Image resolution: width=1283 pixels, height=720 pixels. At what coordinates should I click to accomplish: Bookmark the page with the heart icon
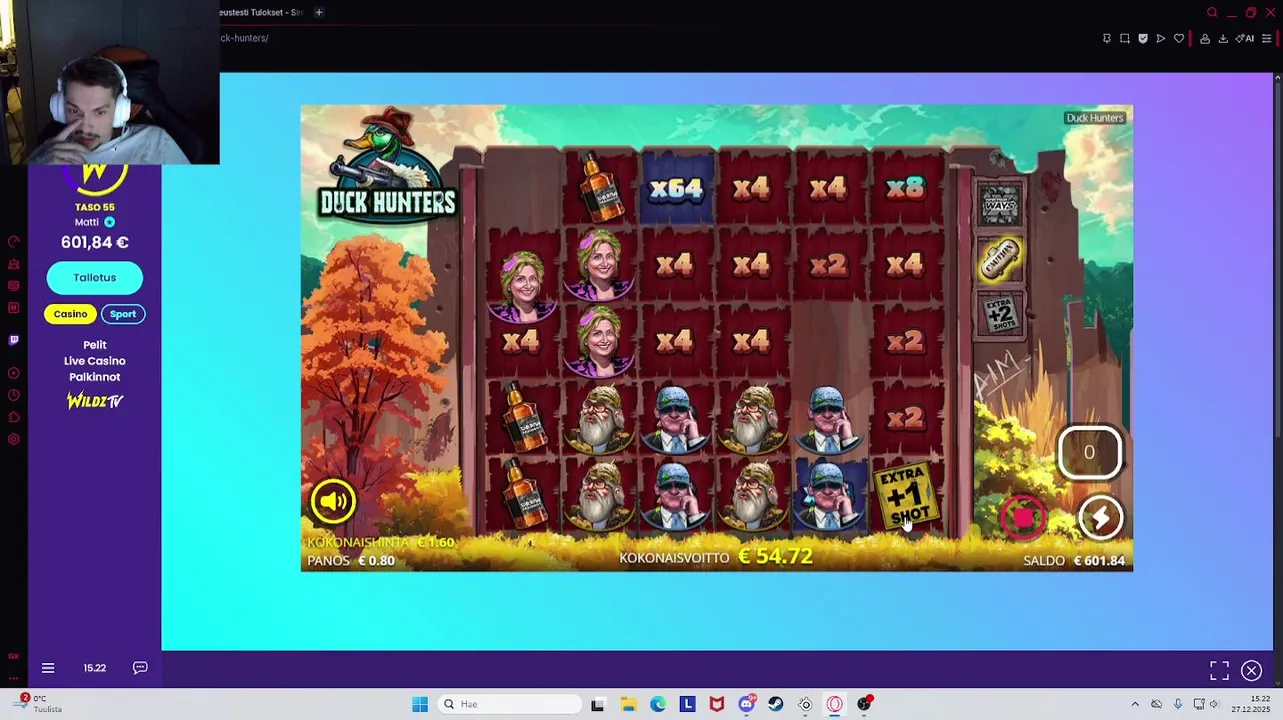(1179, 38)
